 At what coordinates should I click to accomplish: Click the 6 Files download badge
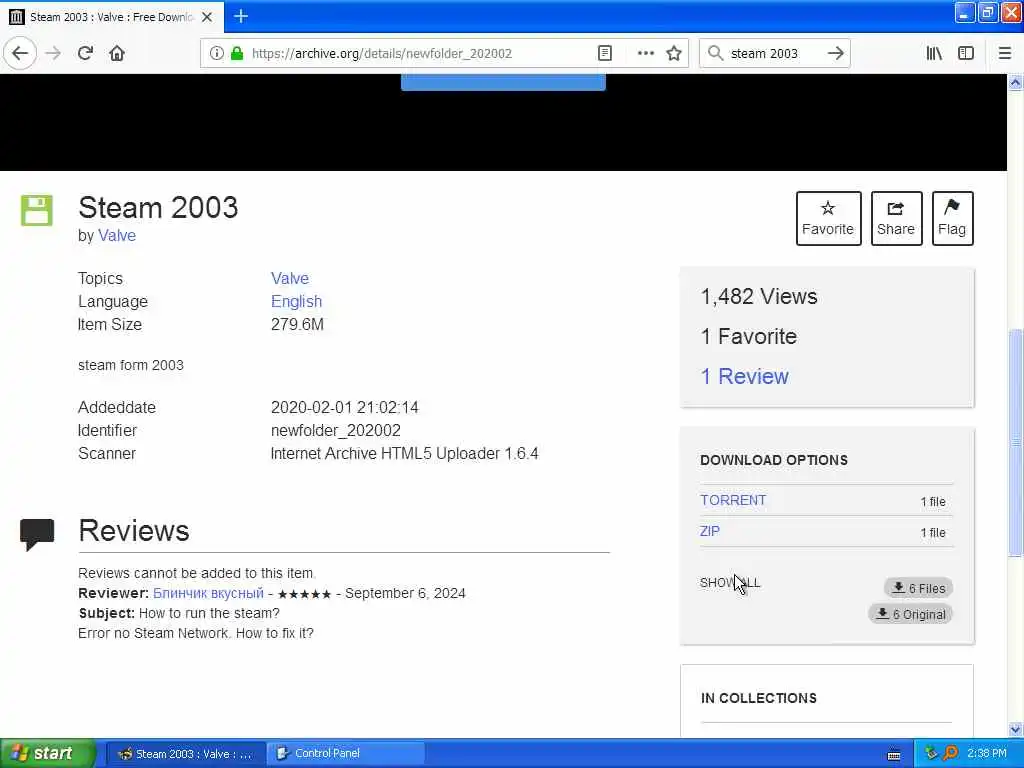click(x=919, y=588)
